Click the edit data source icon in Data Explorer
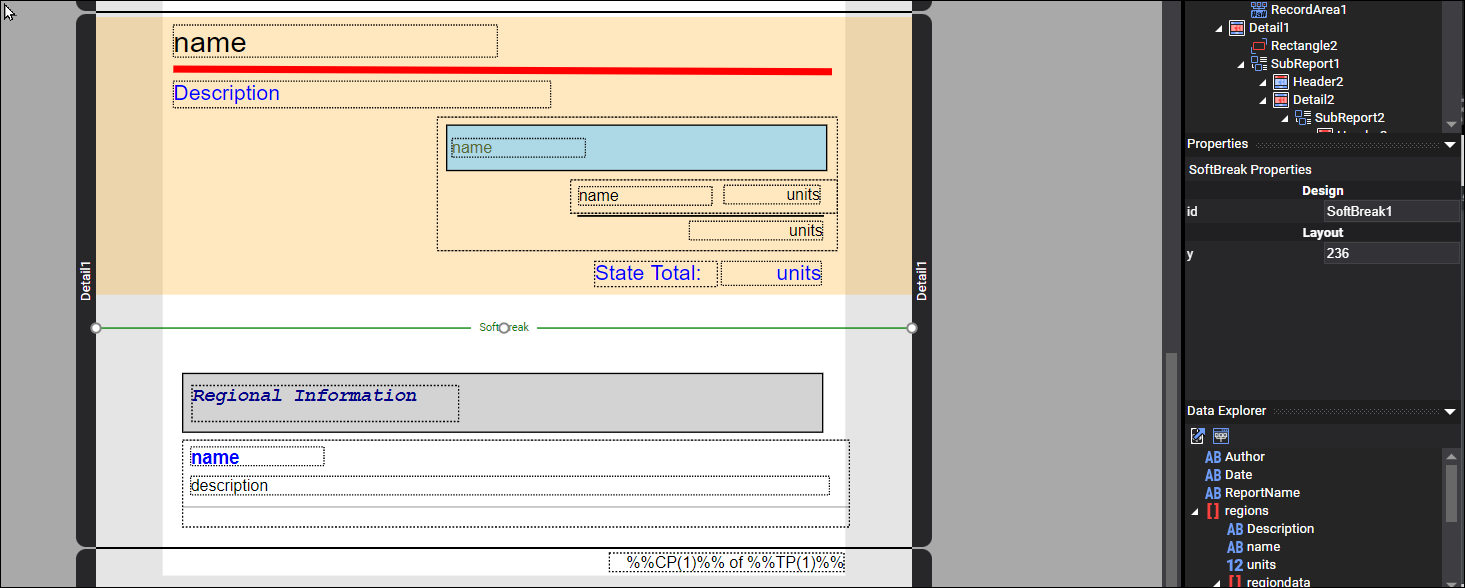The height and width of the screenshot is (588, 1465). click(1198, 436)
